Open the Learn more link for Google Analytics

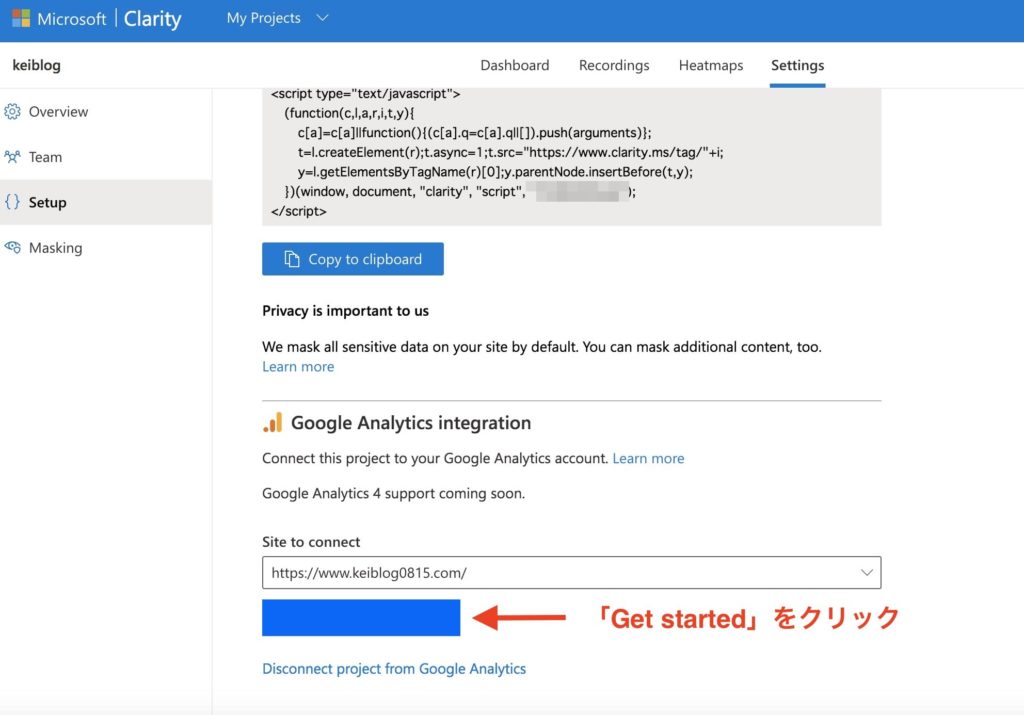coord(648,458)
